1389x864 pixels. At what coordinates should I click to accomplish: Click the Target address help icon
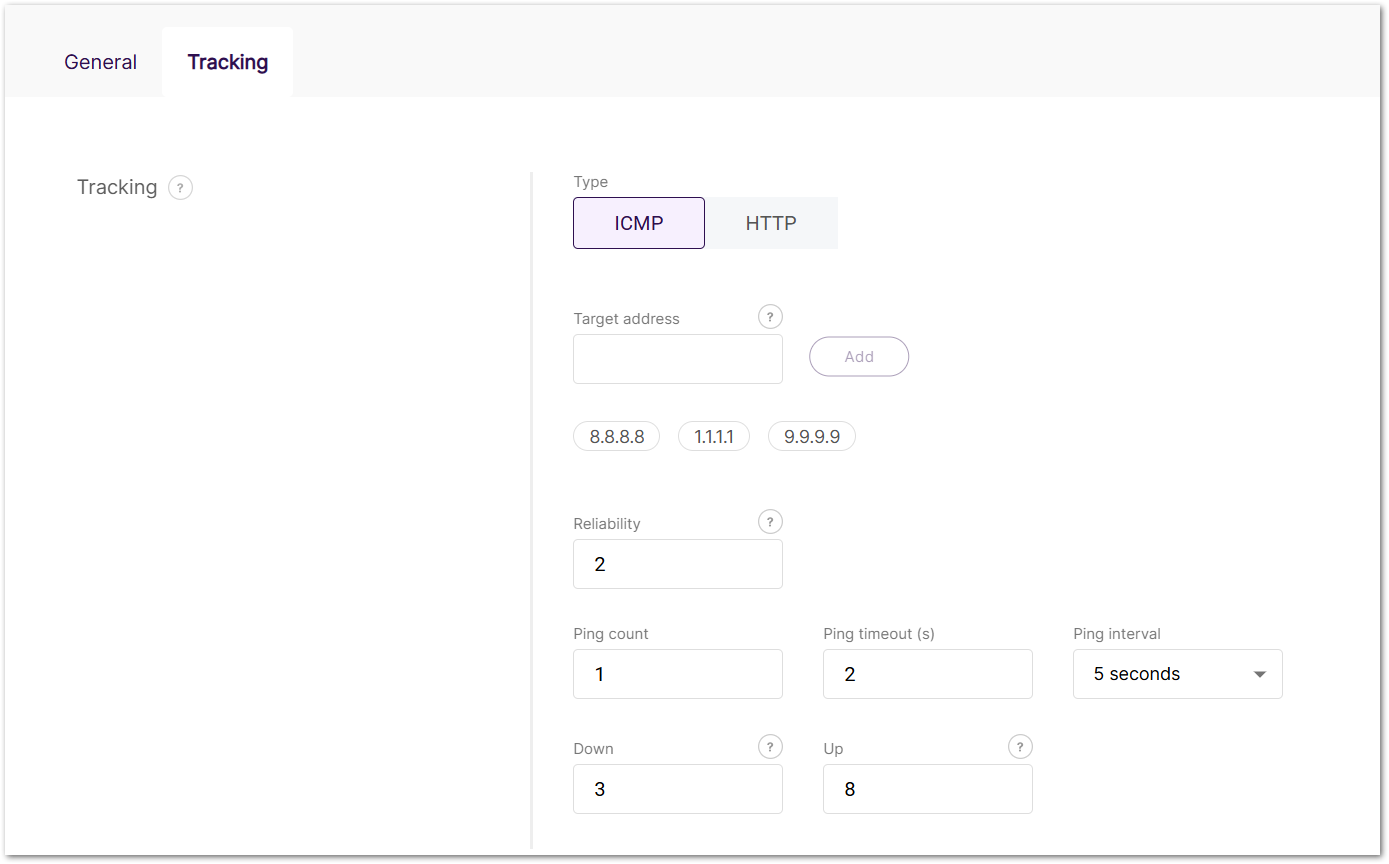coord(769,317)
